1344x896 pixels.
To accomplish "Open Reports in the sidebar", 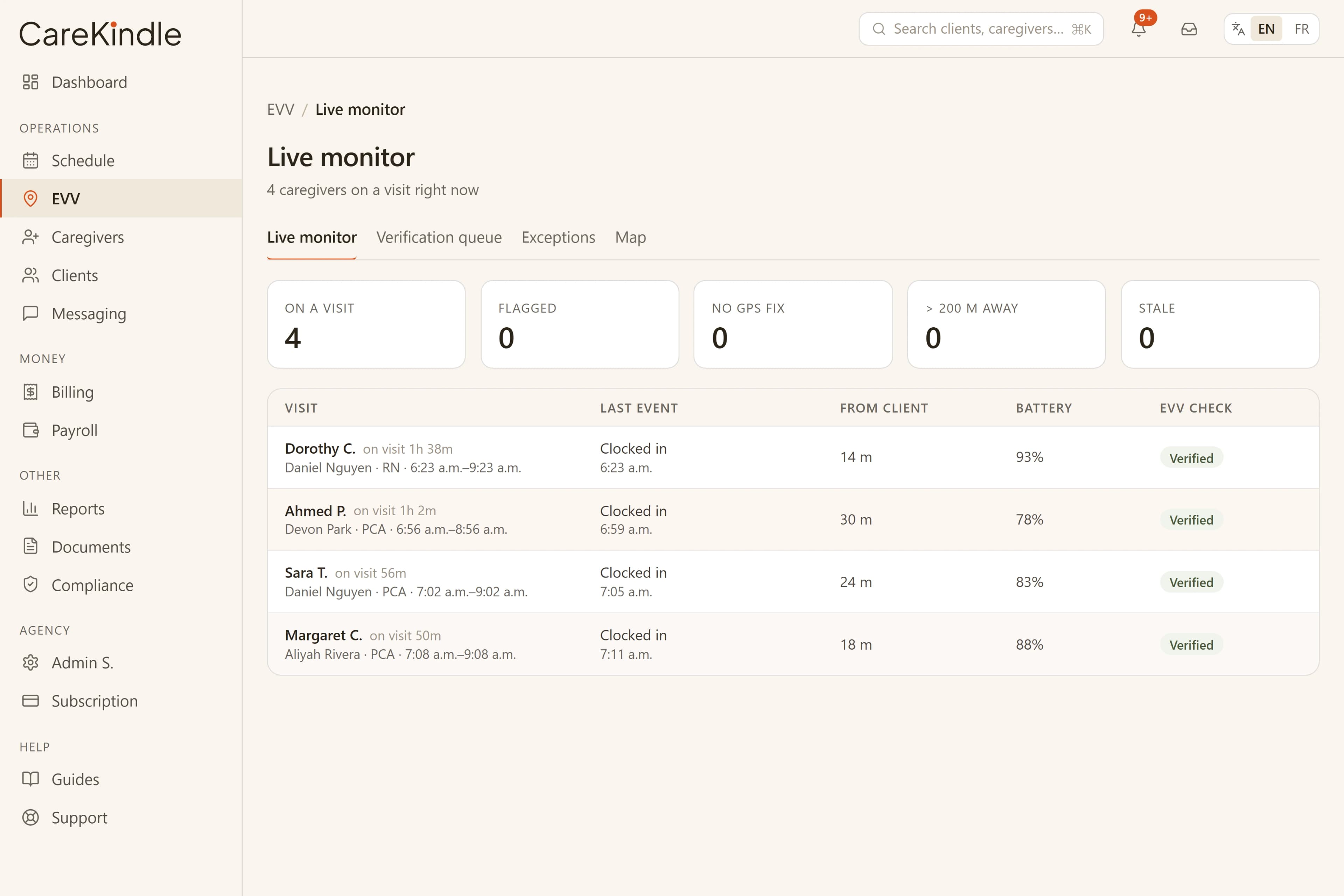I will point(121,509).
